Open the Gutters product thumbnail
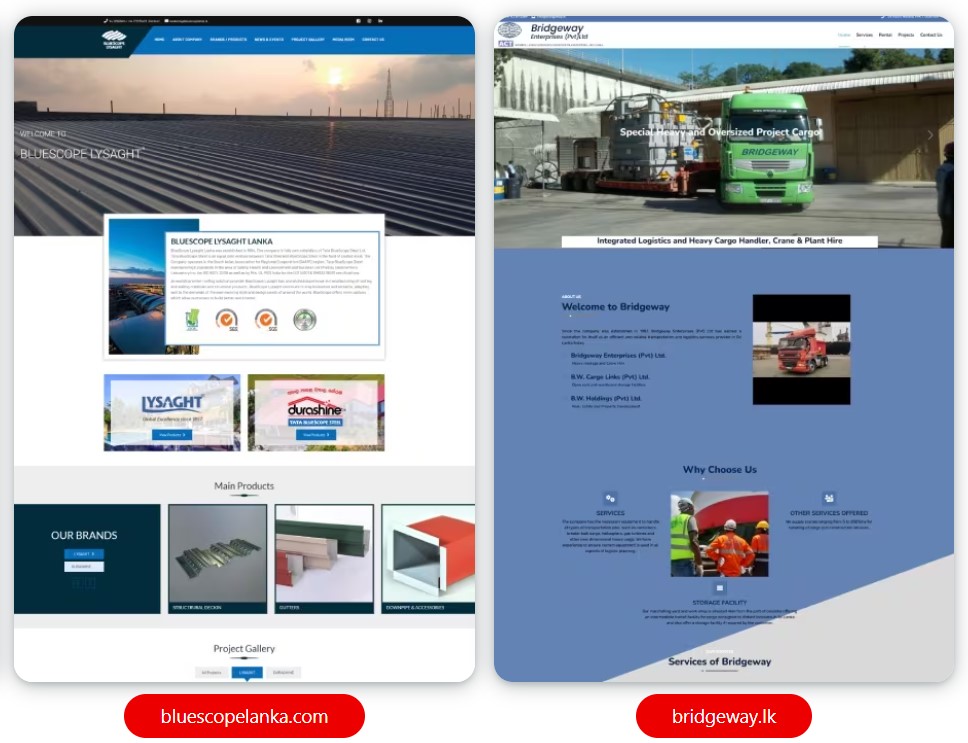The image size is (968, 743). 324,558
